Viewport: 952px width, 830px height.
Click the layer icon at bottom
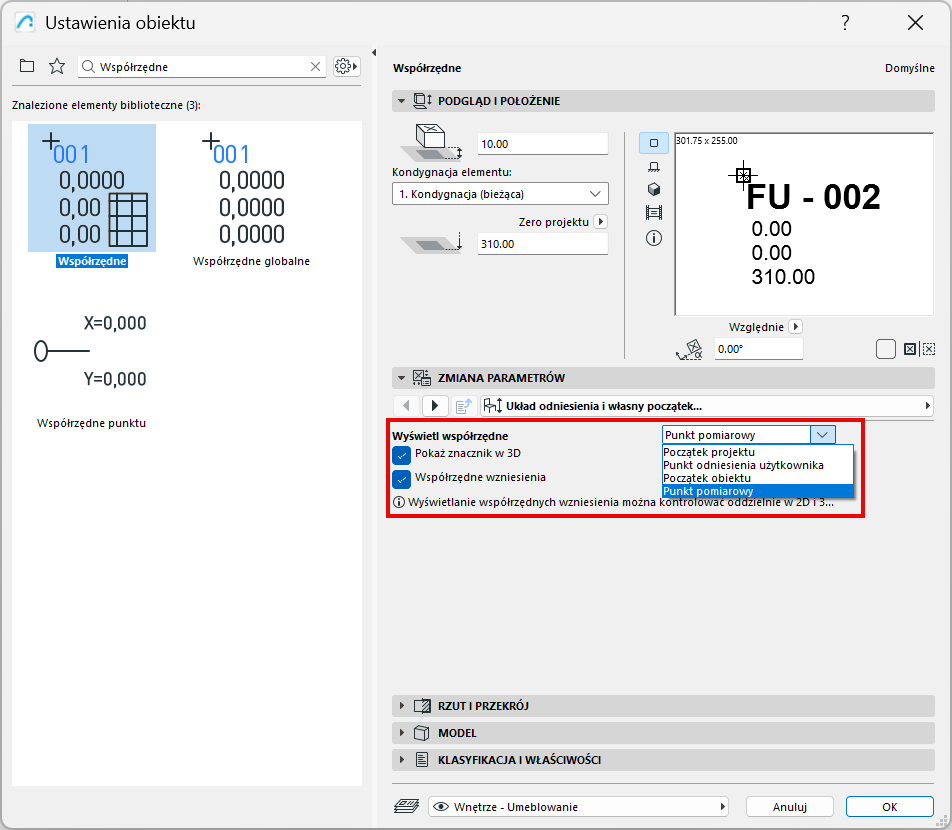[x=406, y=806]
